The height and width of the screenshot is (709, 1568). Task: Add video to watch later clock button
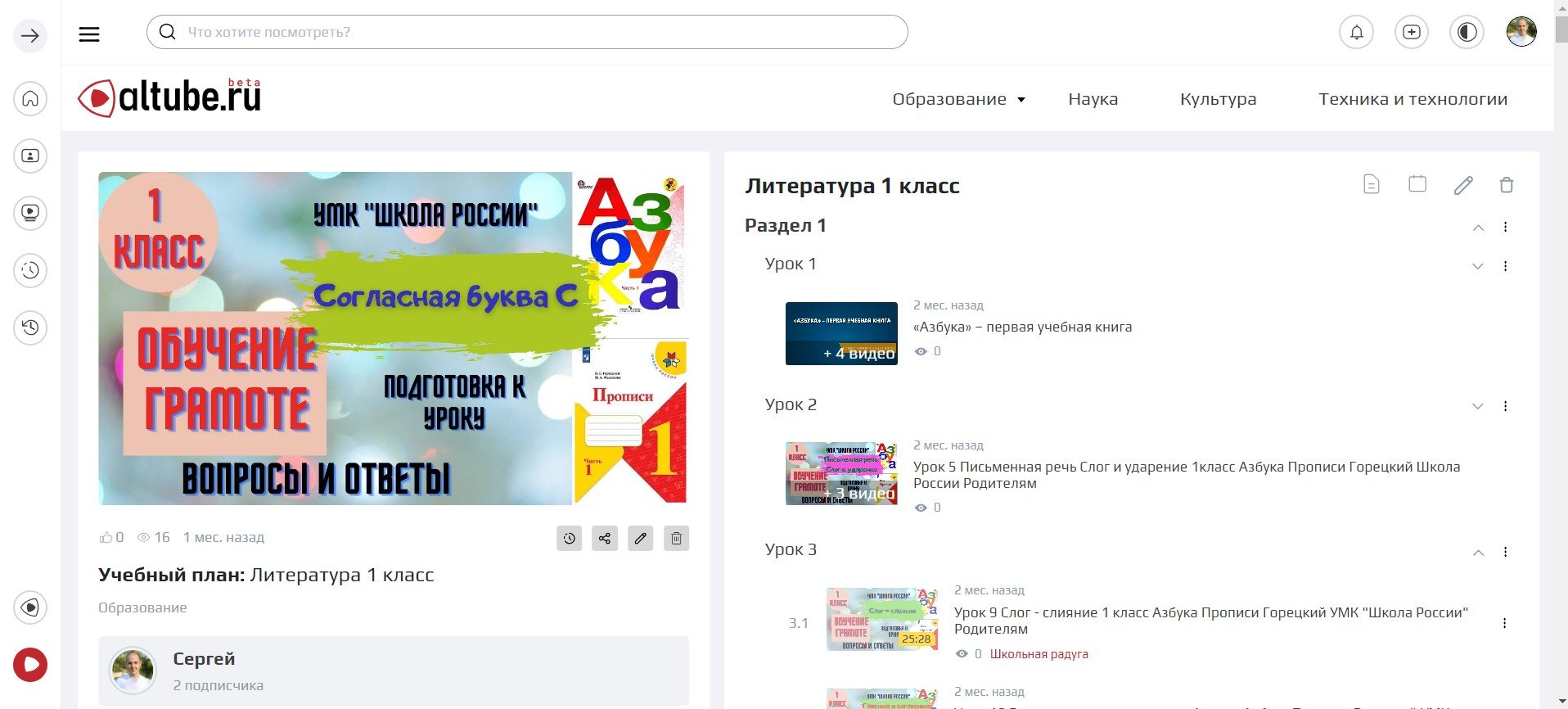click(x=570, y=539)
